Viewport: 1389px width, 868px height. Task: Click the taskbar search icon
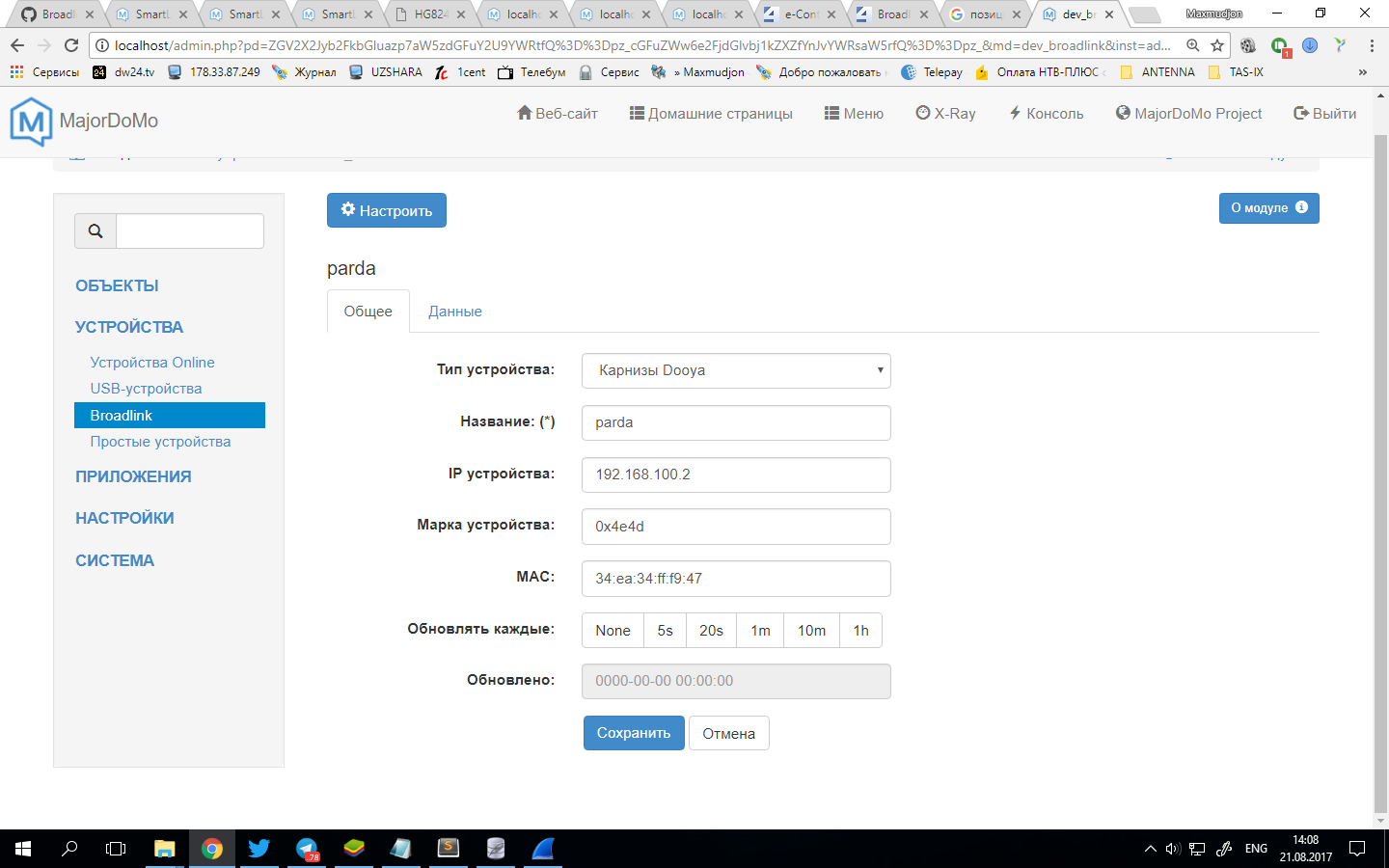tap(69, 849)
